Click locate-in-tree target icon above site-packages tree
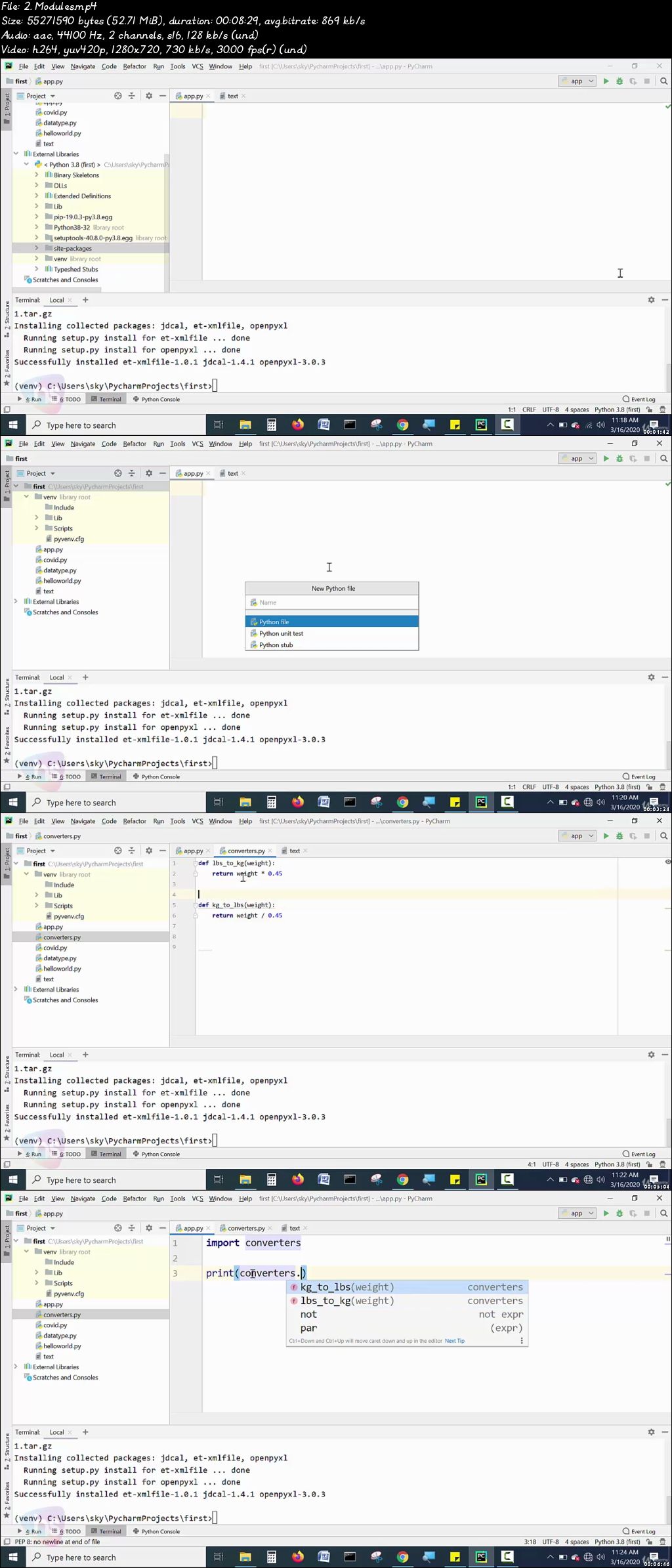 [x=118, y=96]
